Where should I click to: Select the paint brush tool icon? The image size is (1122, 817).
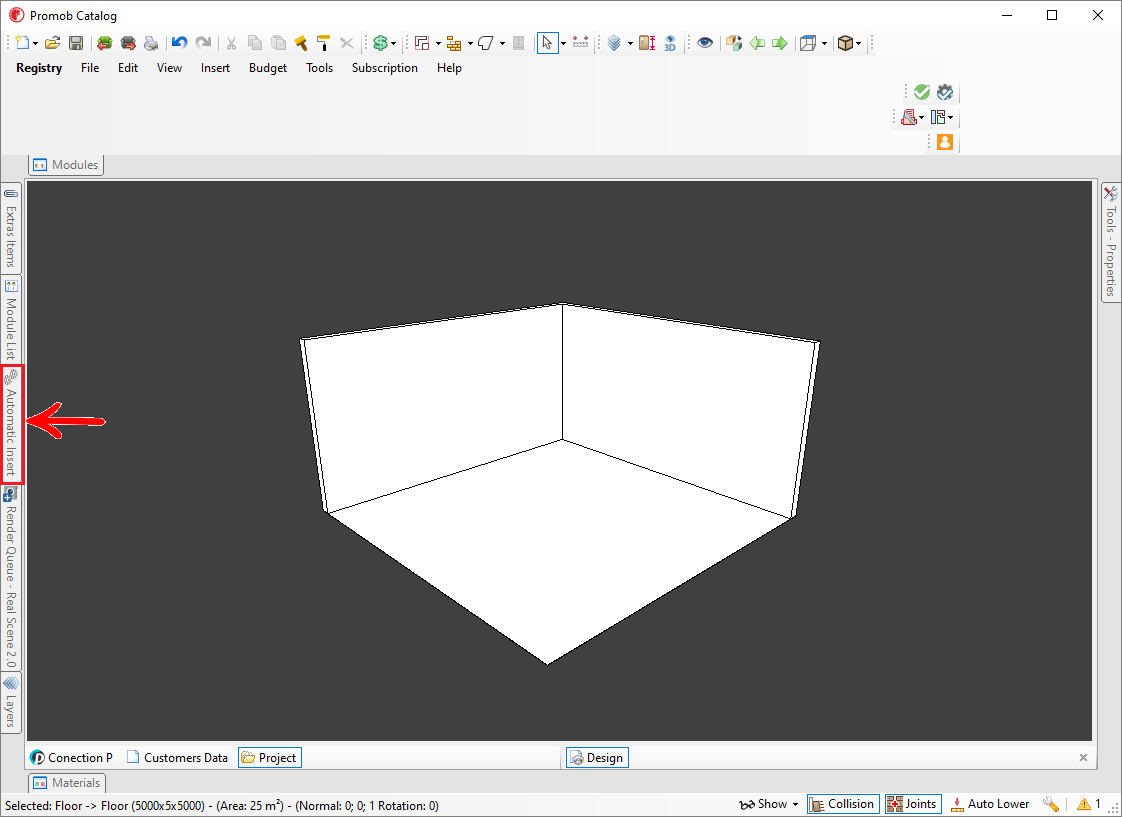301,43
